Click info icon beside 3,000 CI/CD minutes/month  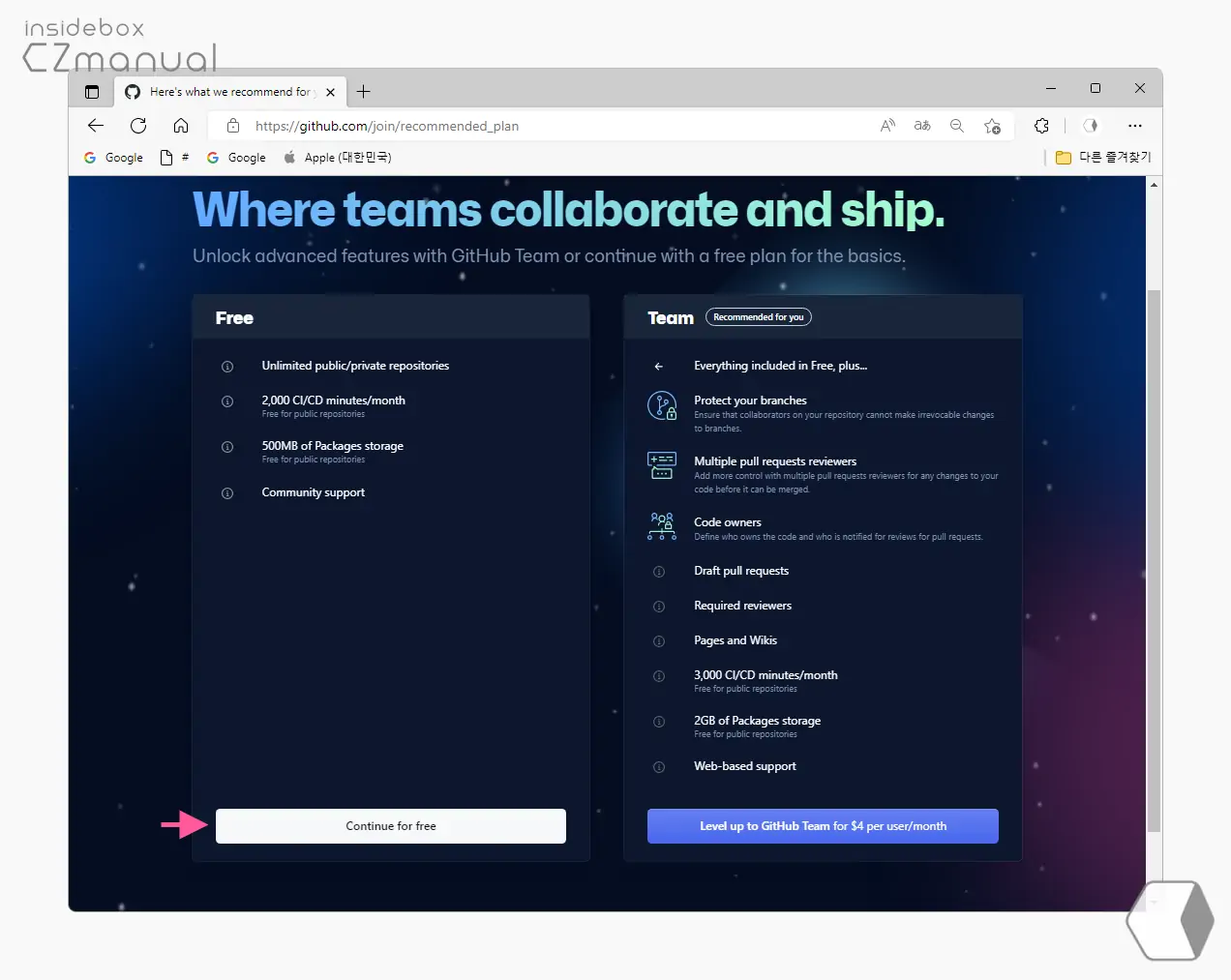pyautogui.click(x=659, y=676)
